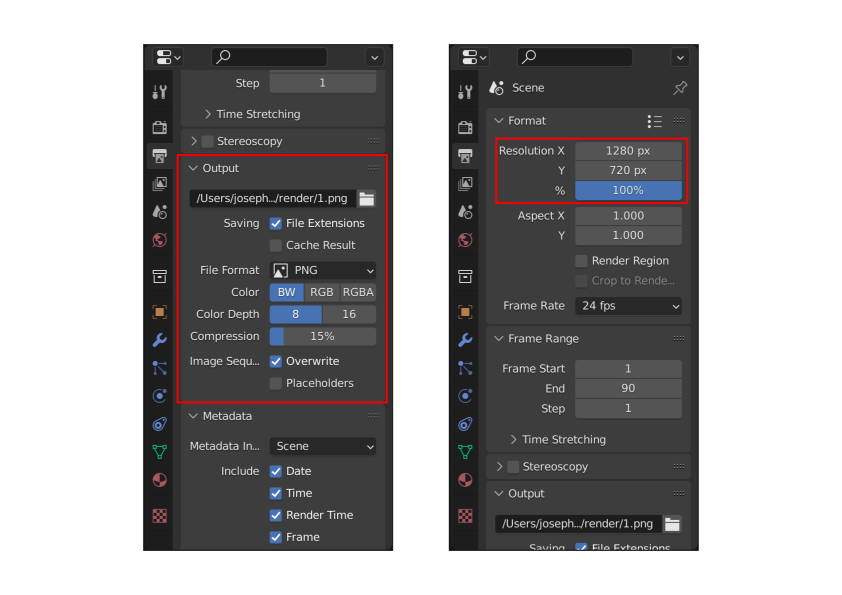The width and height of the screenshot is (842, 595).
Task: Open options dropdown arrow in right panel header
Action: click(680, 57)
